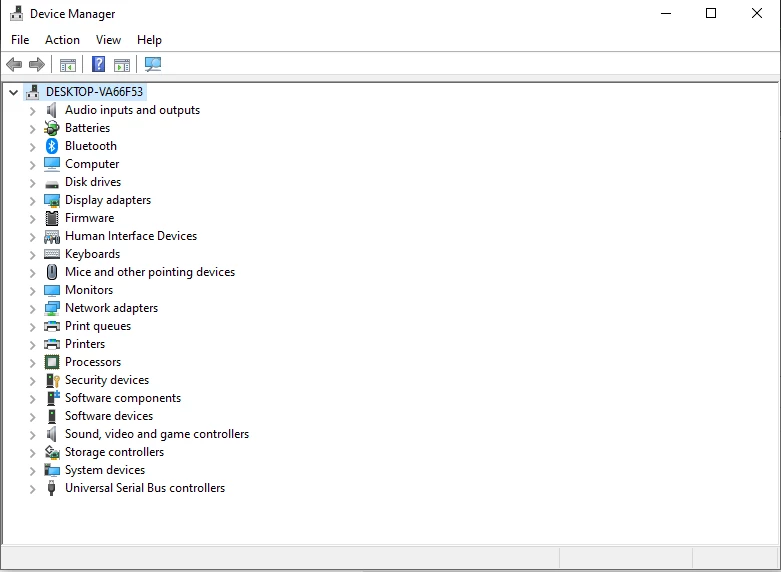Open the blue Help question-mark icon
The image size is (781, 572).
99,64
